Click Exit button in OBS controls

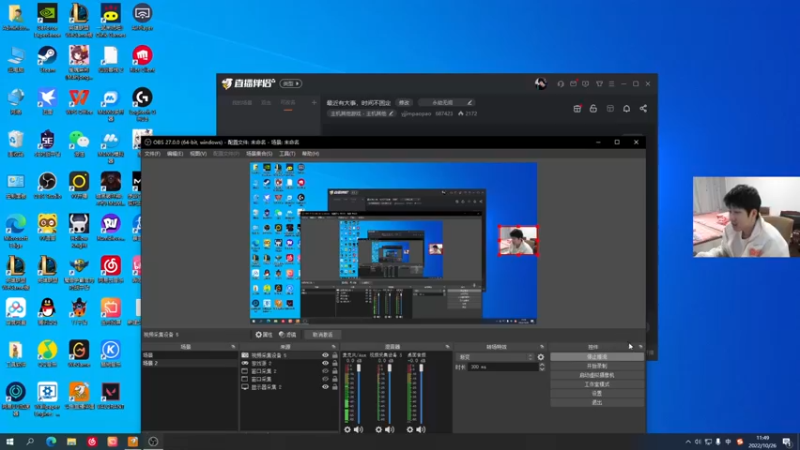(597, 403)
